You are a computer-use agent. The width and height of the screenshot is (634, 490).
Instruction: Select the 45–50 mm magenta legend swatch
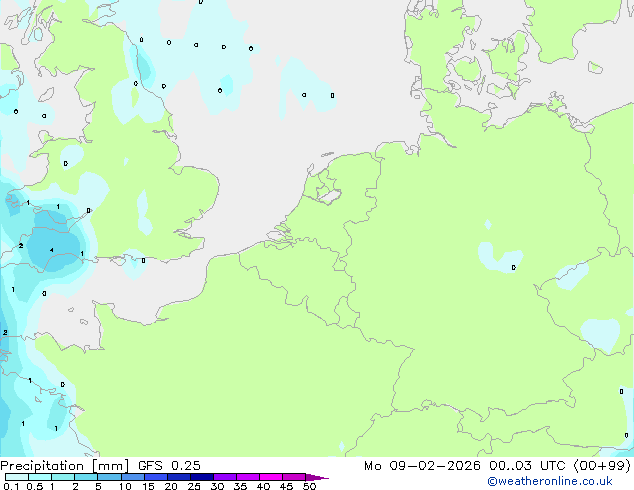coord(294,477)
